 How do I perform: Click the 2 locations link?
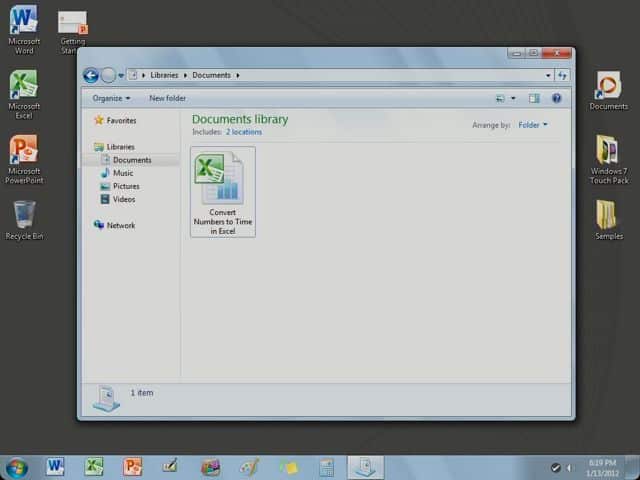(244, 132)
